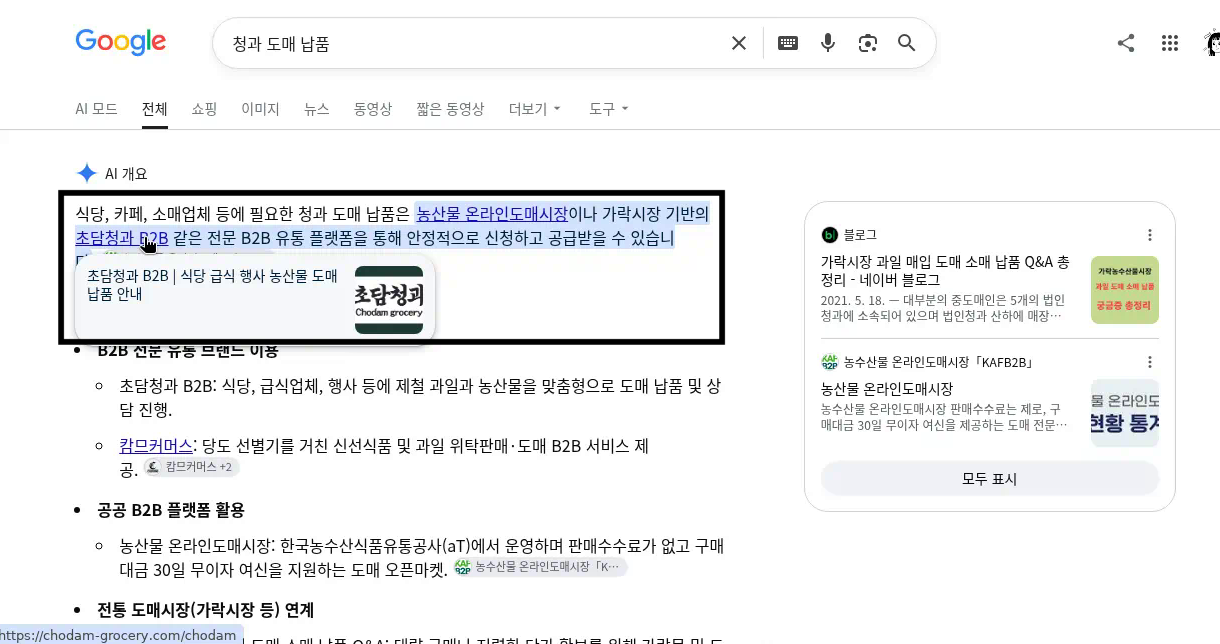The height and width of the screenshot is (644, 1220).
Task: Open the 농산물 온라인도매시장 link
Action: (x=492, y=213)
